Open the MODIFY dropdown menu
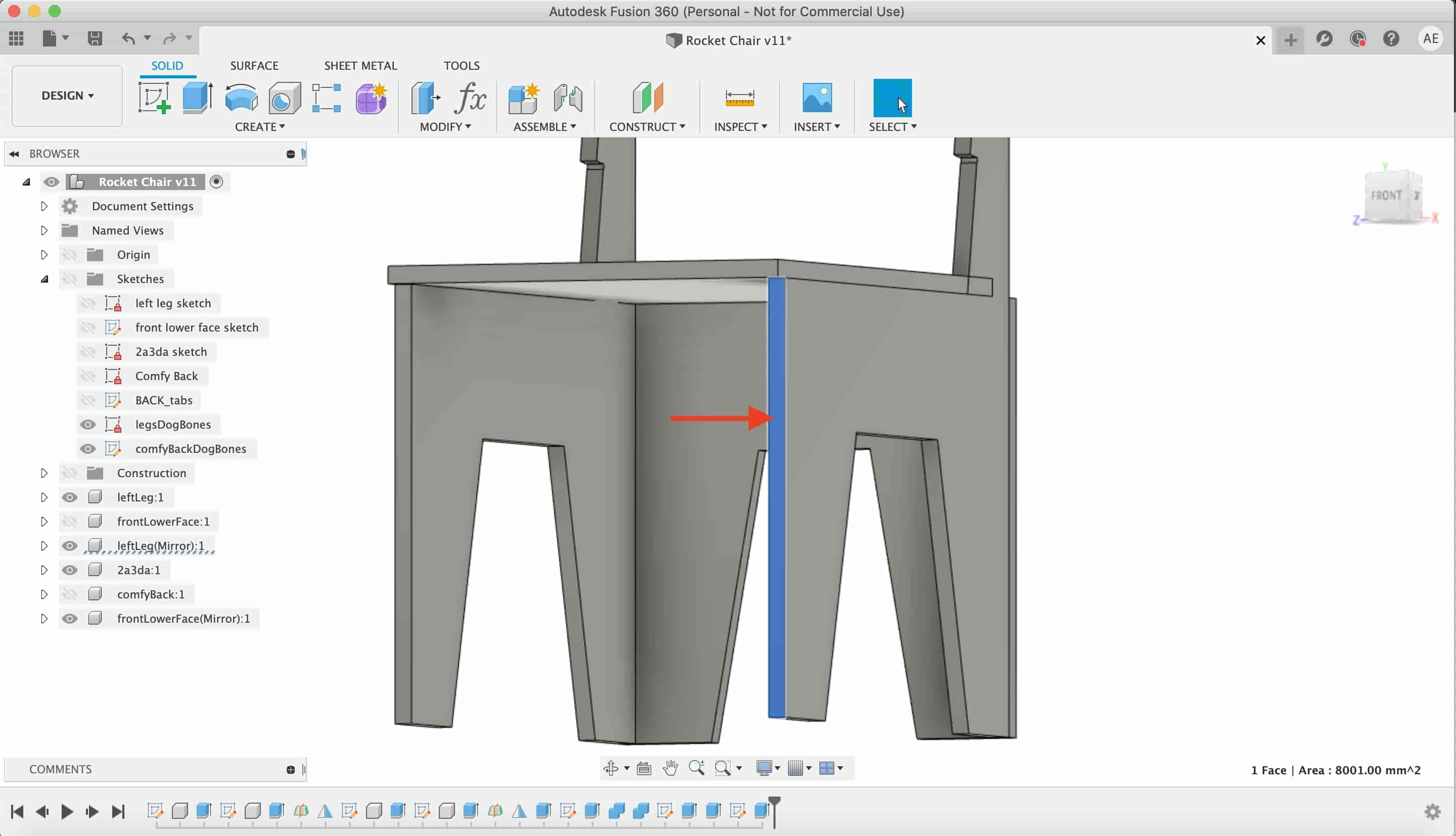The image size is (1456, 836). tap(445, 126)
